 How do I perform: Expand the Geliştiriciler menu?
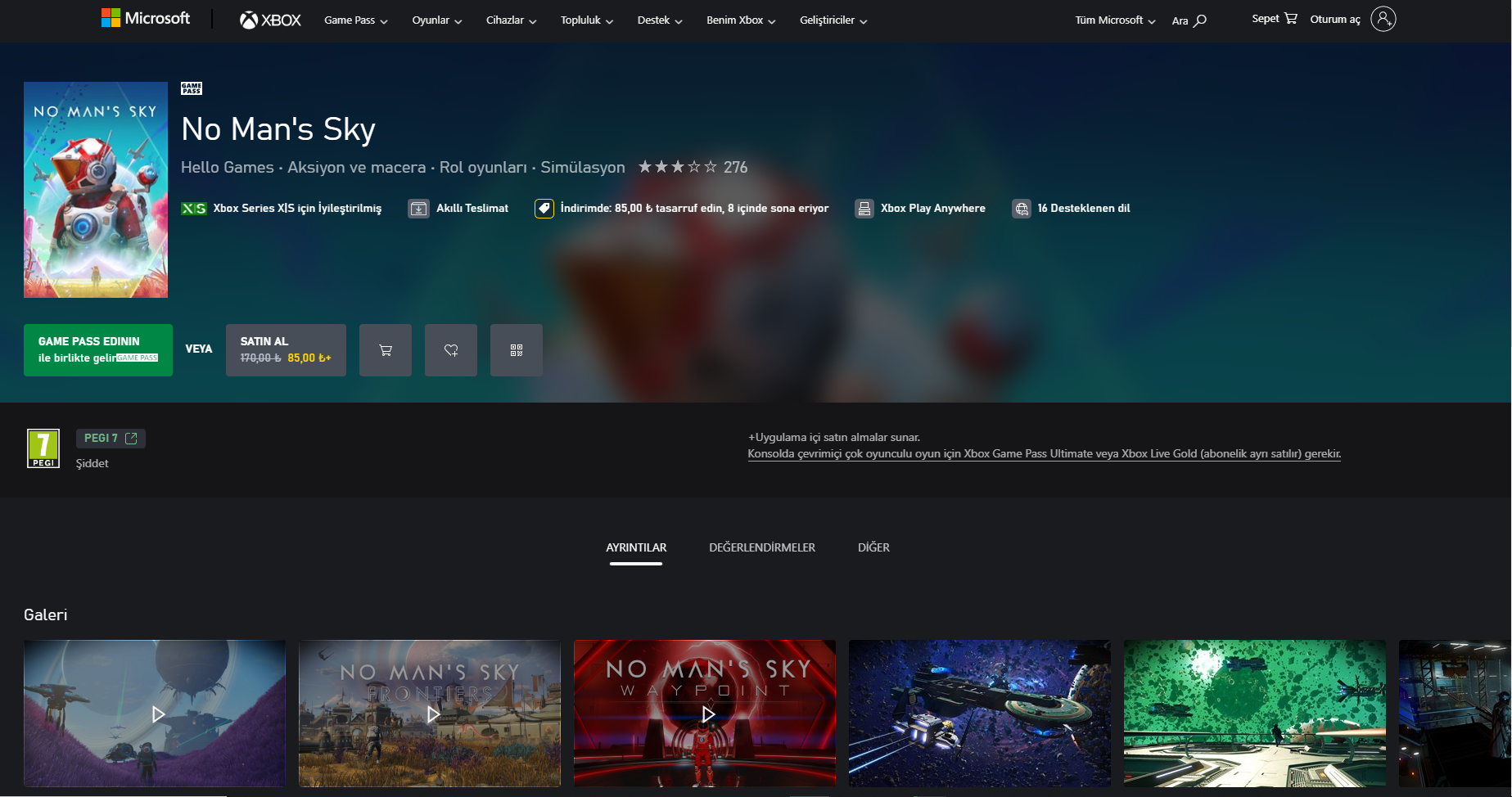[833, 20]
